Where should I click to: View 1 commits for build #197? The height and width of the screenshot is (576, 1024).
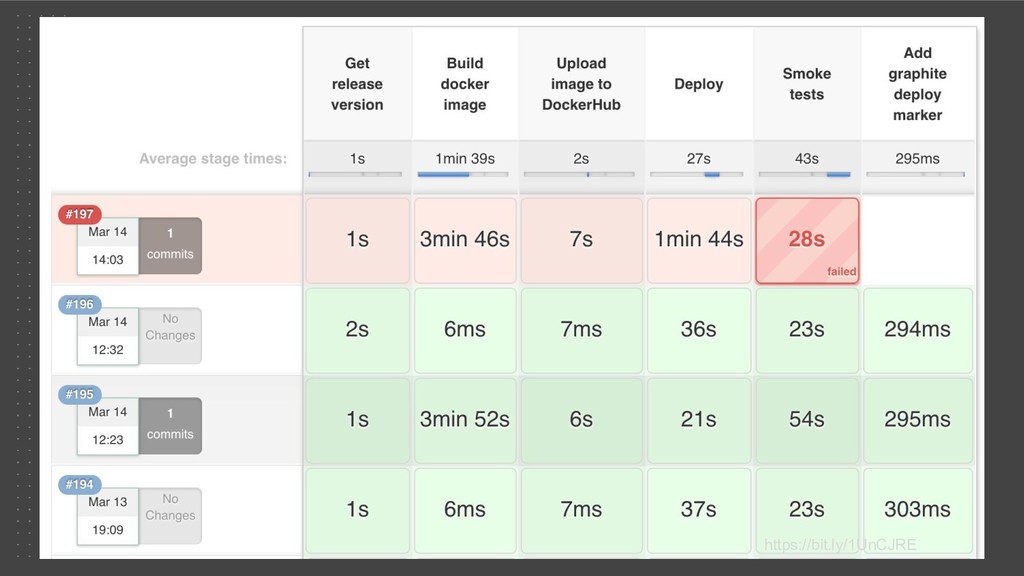tap(170, 246)
